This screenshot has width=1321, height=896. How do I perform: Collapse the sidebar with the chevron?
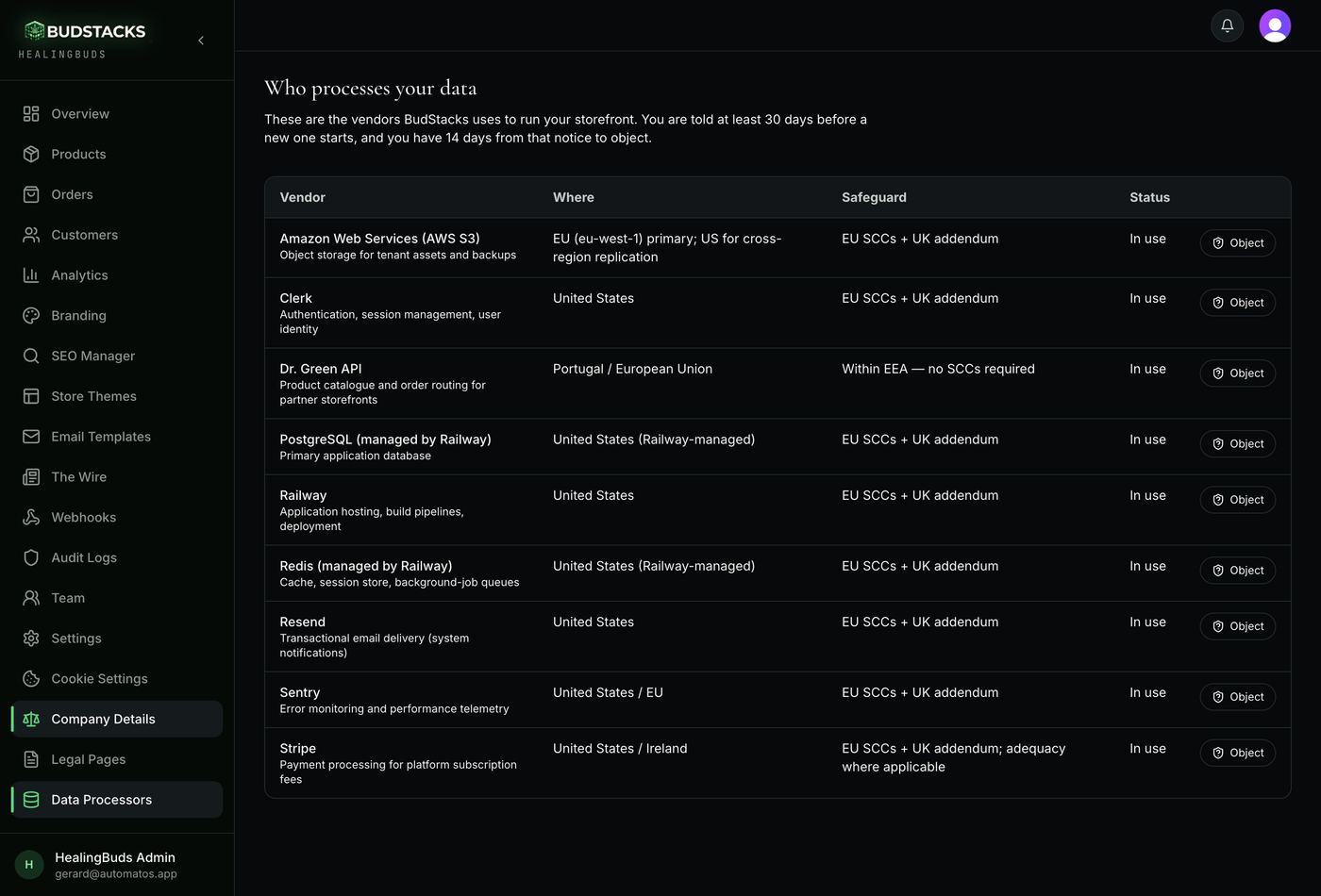201,41
